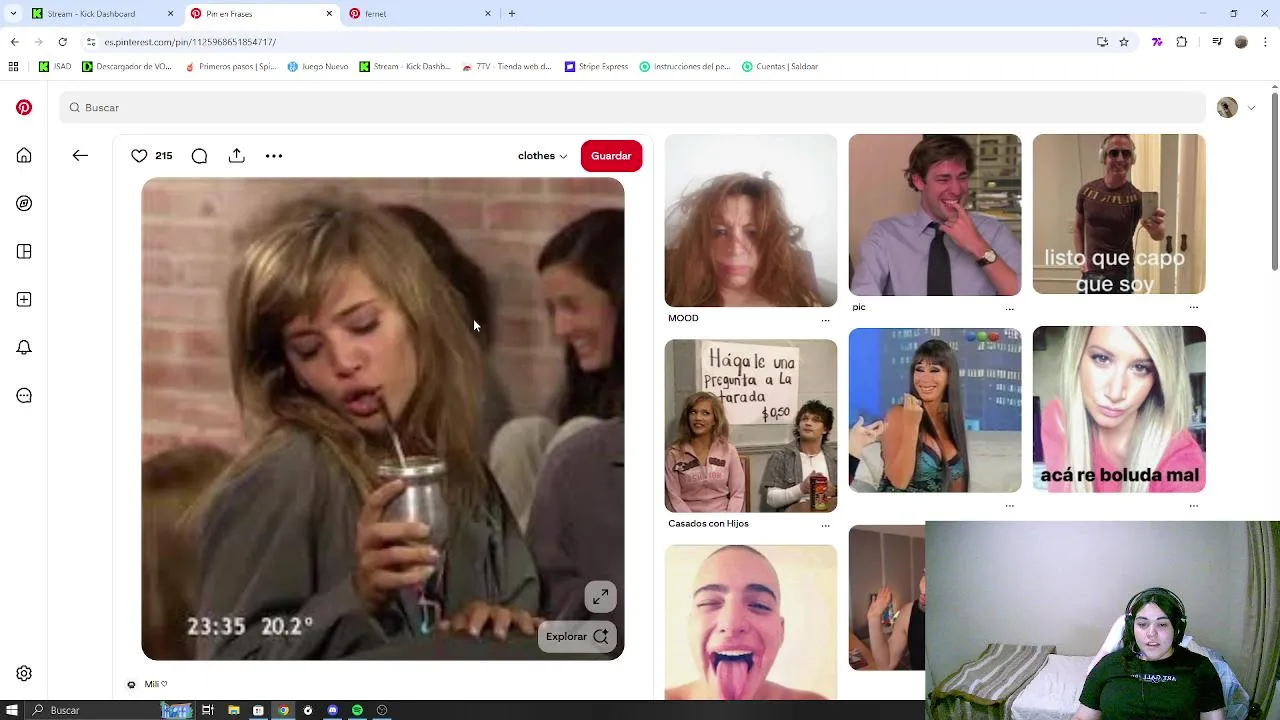Click the address bar URL

click(190, 42)
